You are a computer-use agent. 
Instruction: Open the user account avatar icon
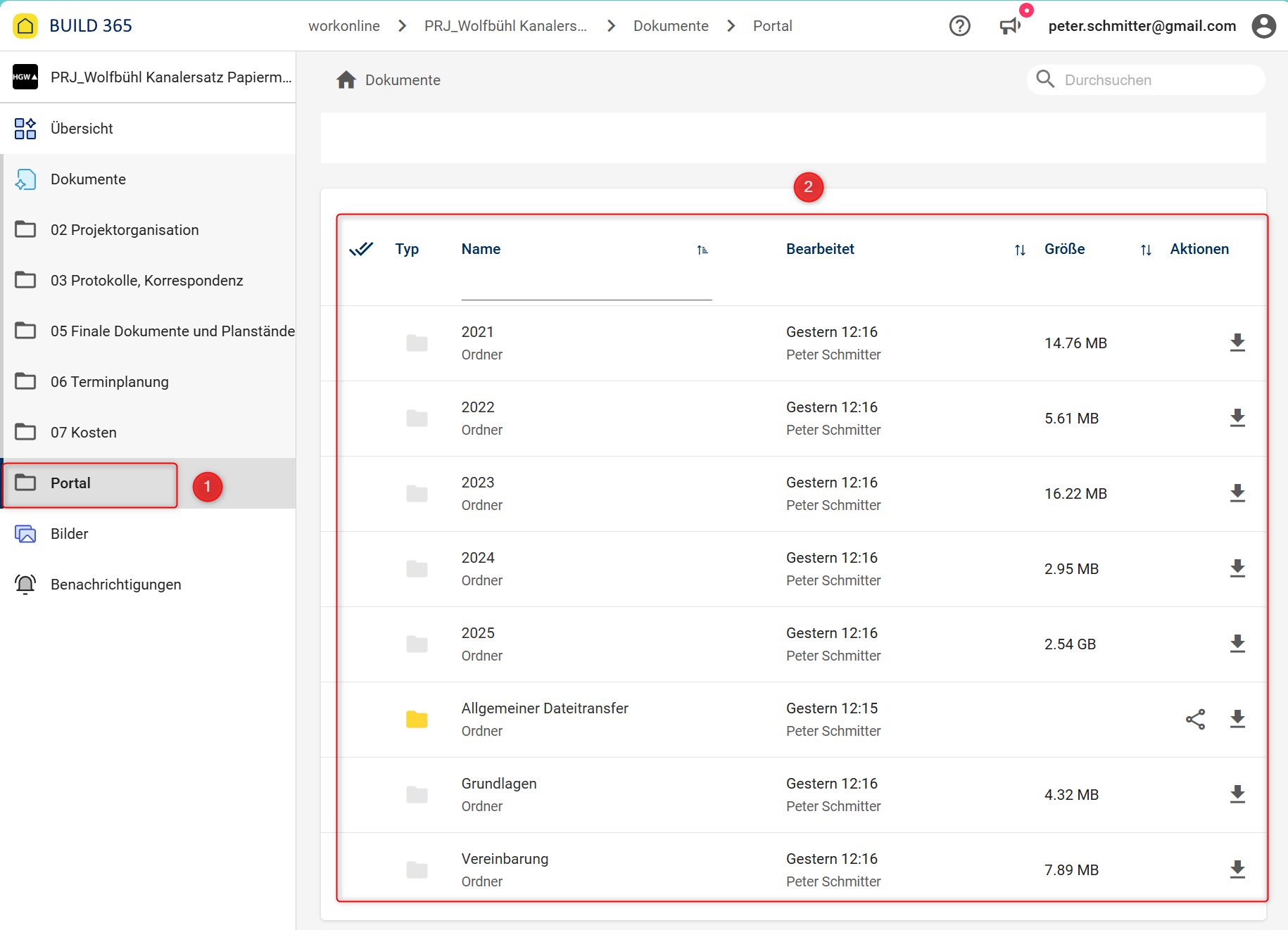[1263, 26]
